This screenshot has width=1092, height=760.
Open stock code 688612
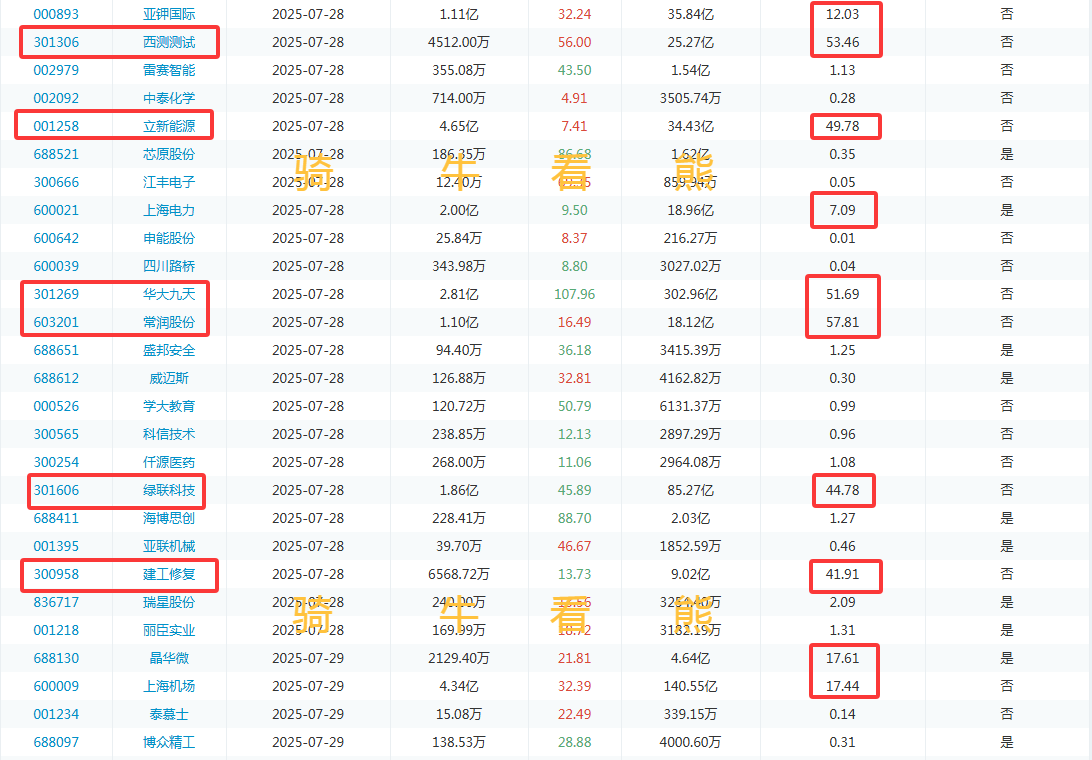coord(56,378)
